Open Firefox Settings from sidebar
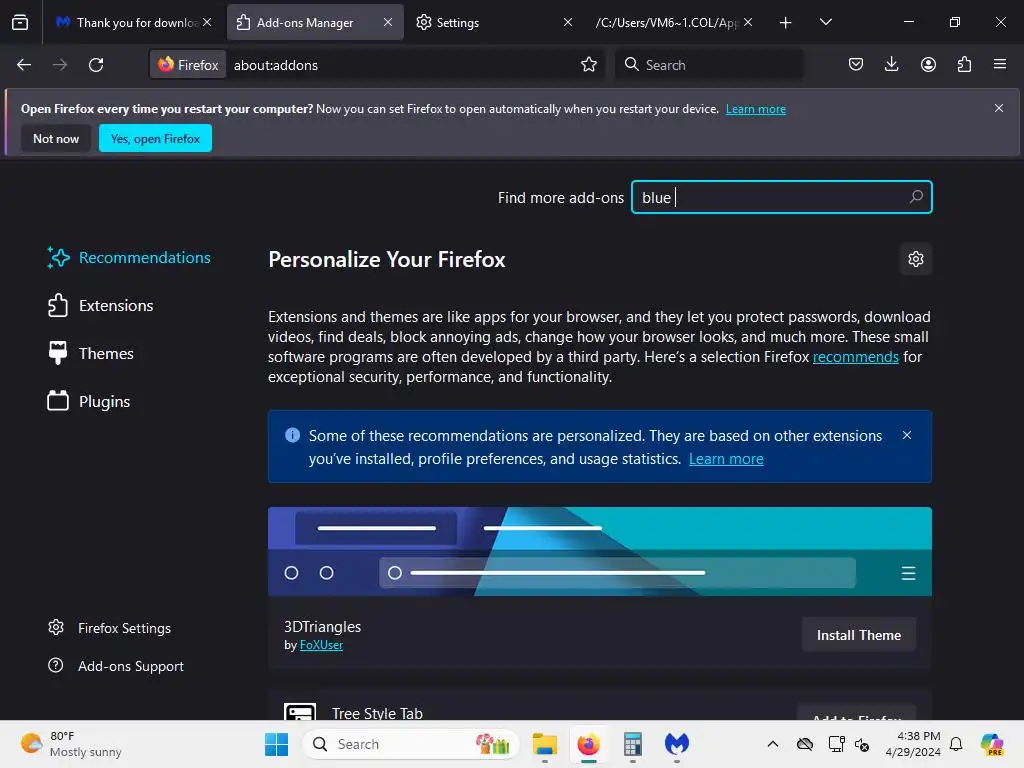 (109, 628)
